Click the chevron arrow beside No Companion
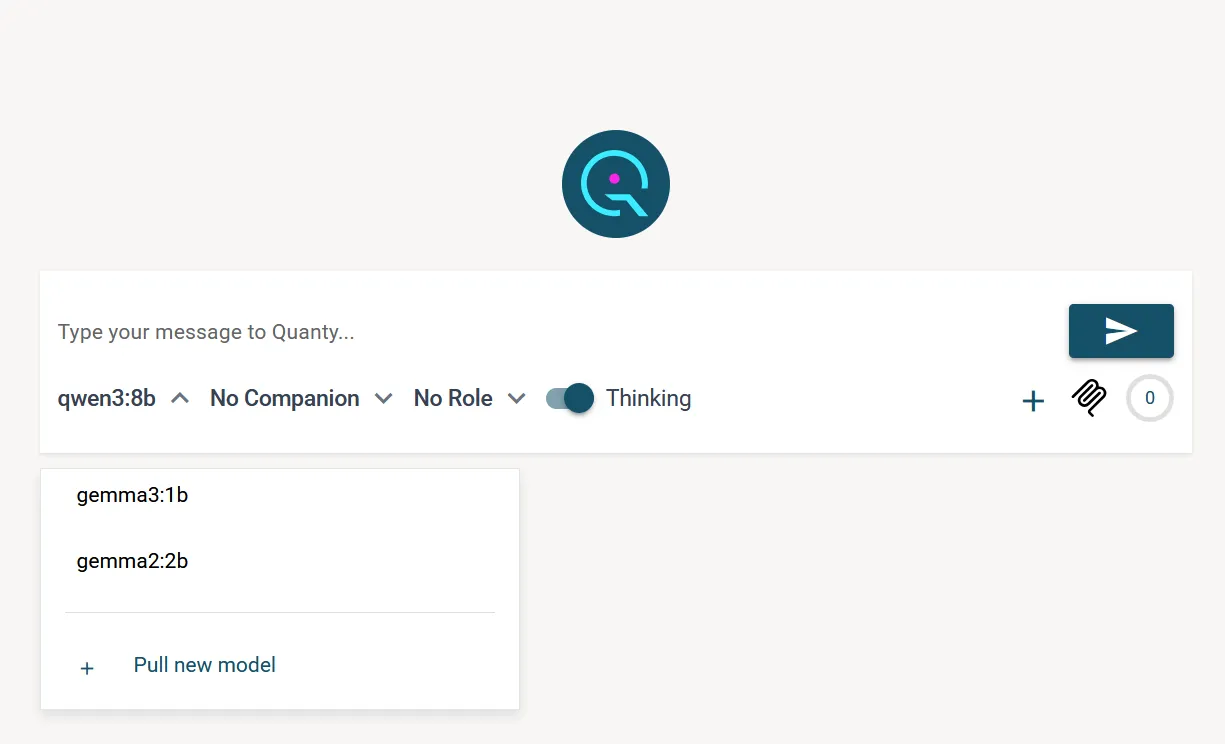 tap(383, 398)
